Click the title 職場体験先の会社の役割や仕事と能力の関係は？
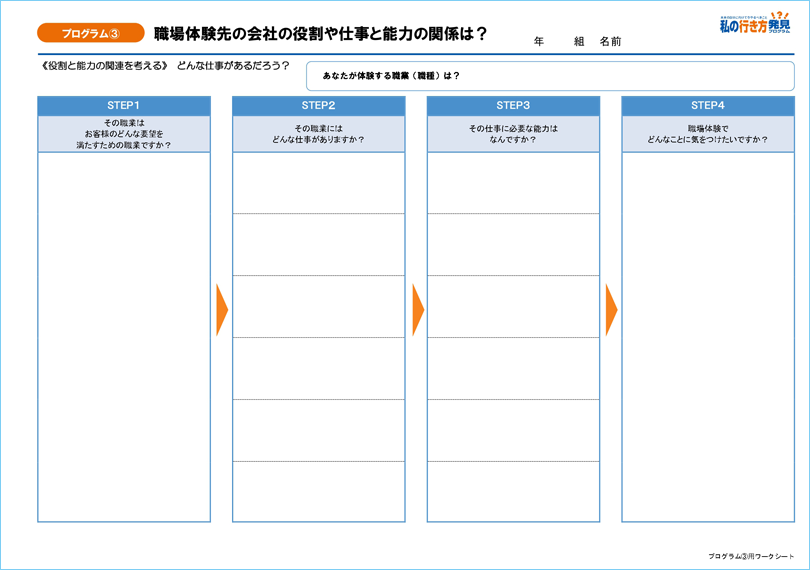Screen dimensions: 810x570 [x=321, y=34]
